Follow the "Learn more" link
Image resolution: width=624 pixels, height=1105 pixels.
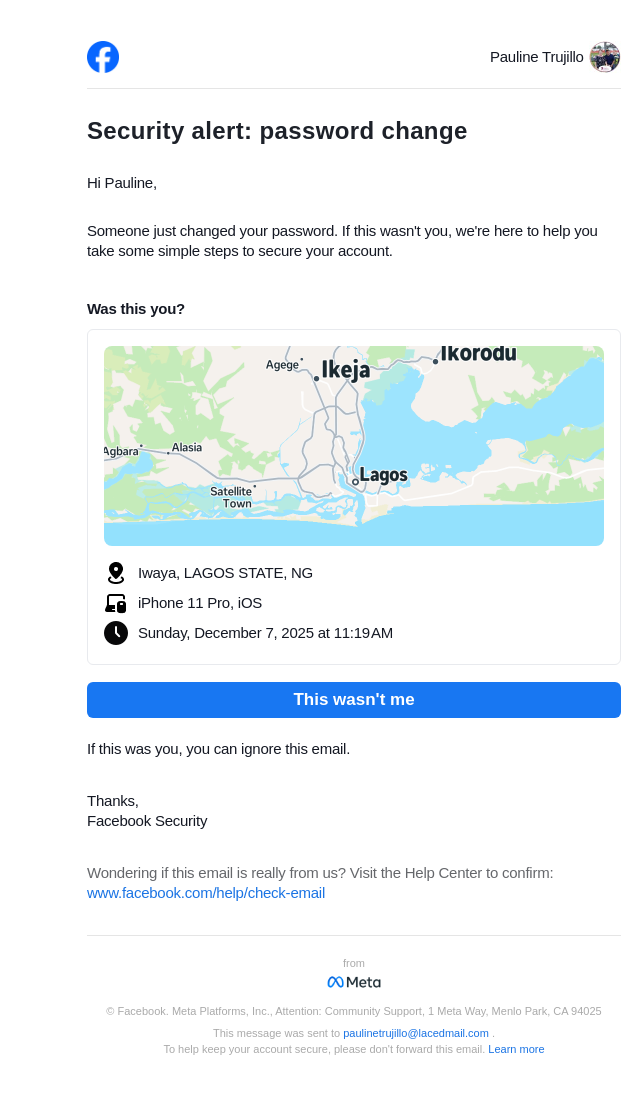[x=516, y=1049]
